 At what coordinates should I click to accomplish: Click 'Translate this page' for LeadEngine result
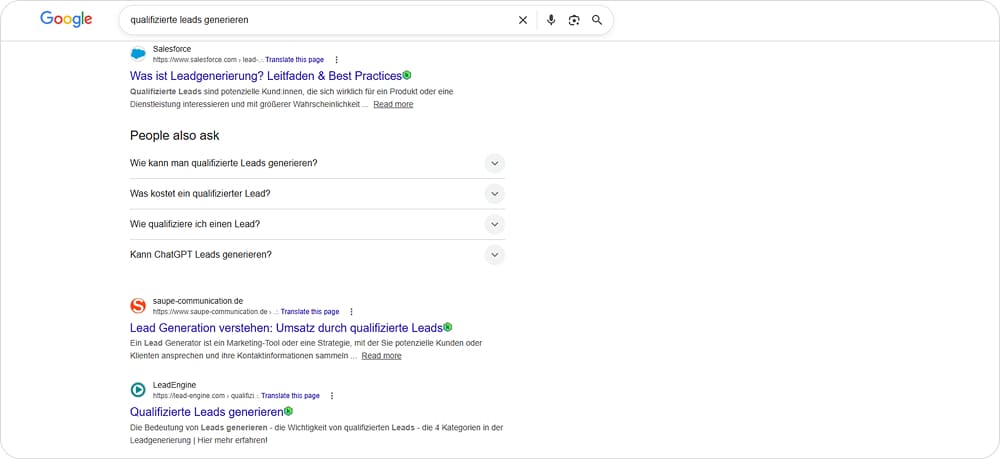tap(290, 396)
